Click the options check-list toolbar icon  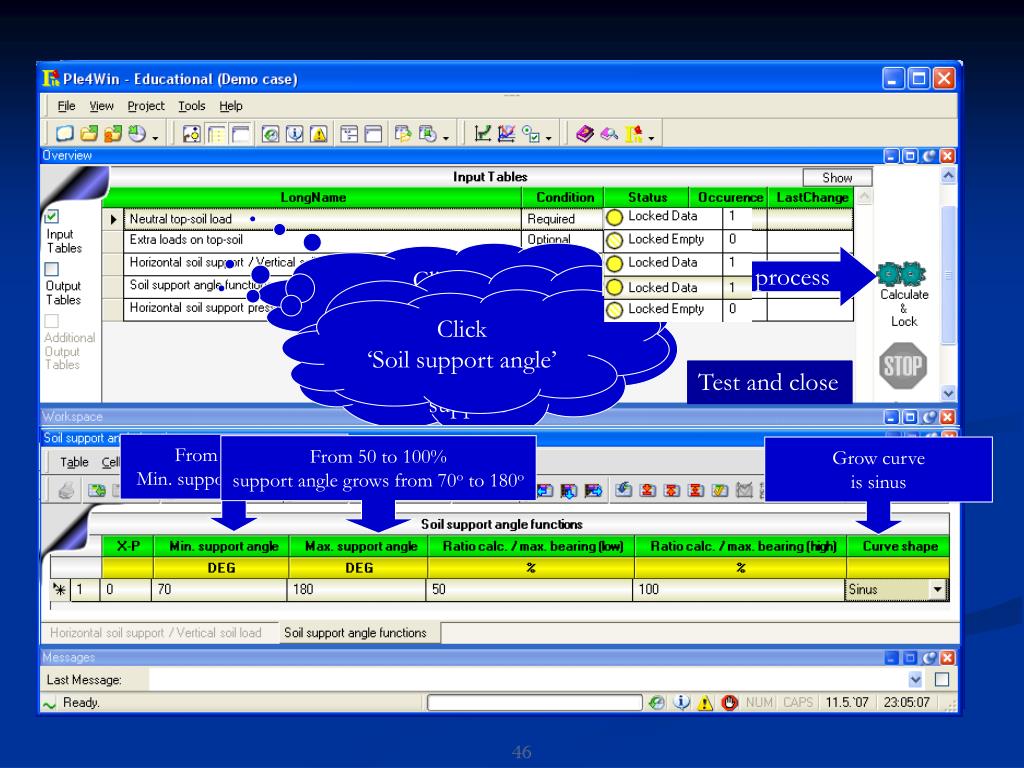pos(531,134)
